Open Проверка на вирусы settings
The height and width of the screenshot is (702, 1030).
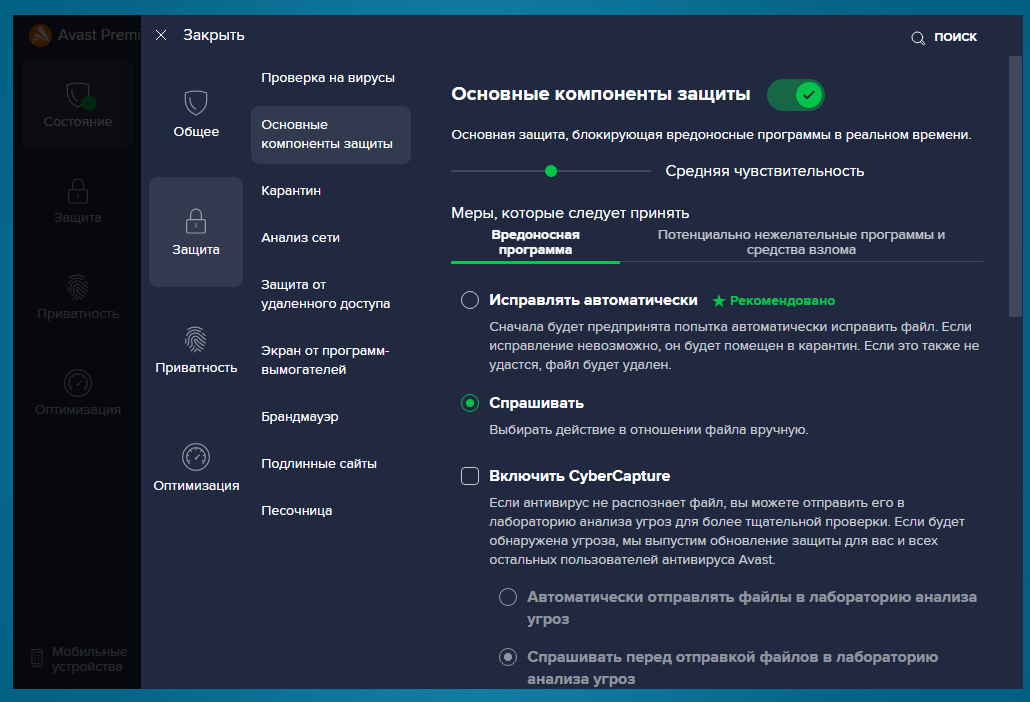click(328, 77)
